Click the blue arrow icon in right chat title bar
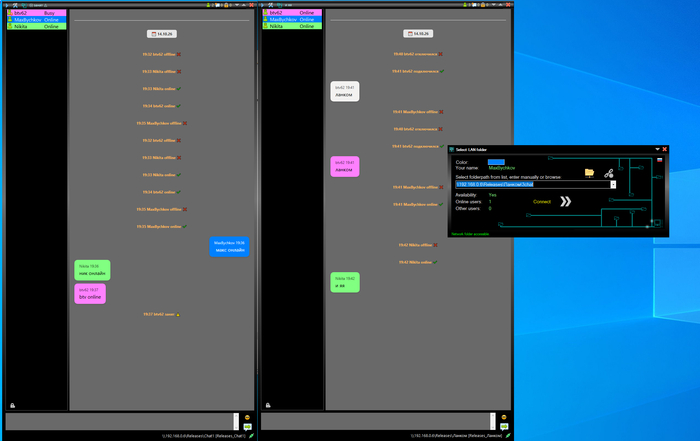 (x=262, y=5)
